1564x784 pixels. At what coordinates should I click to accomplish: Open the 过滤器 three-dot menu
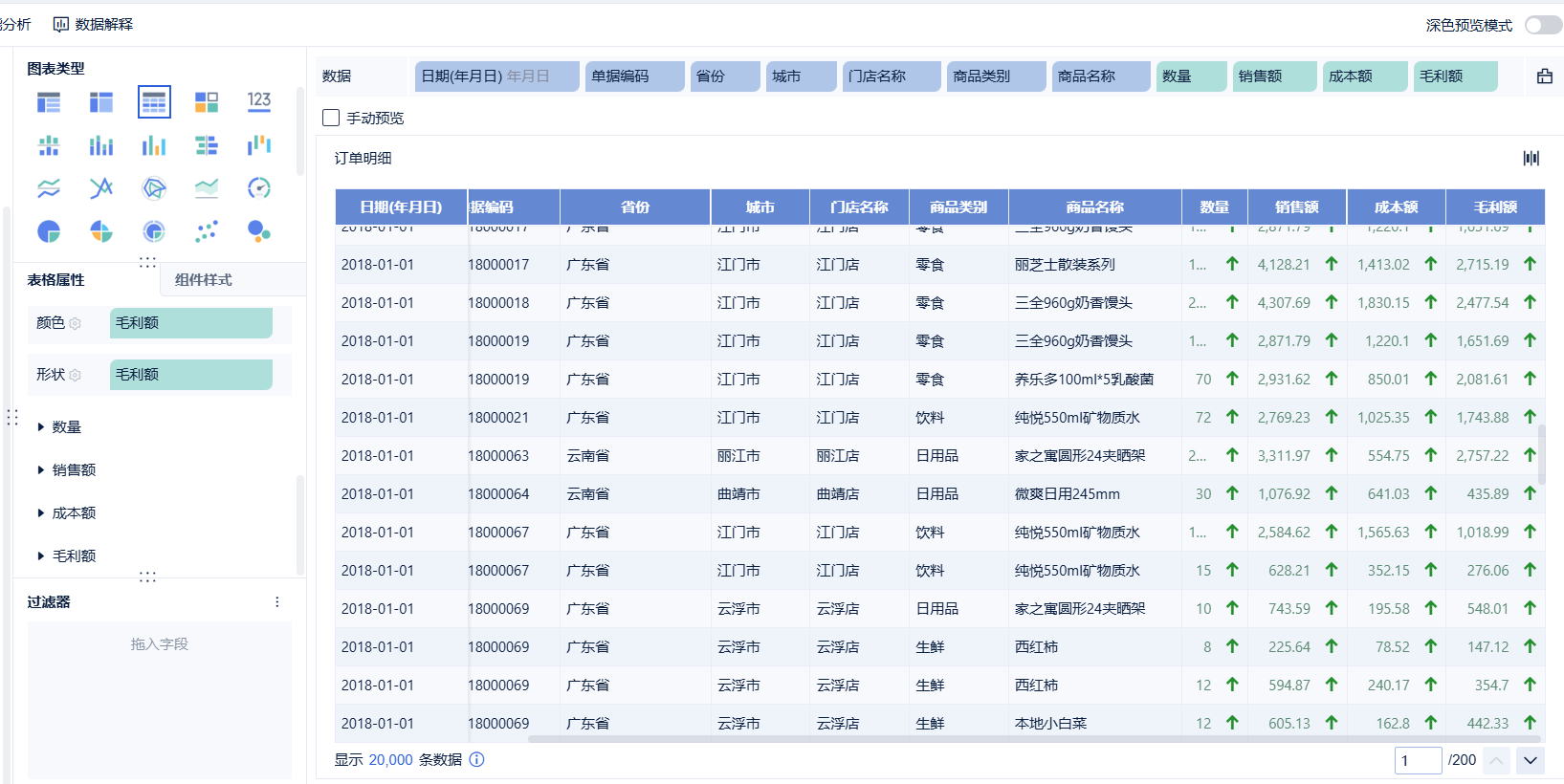(x=277, y=602)
